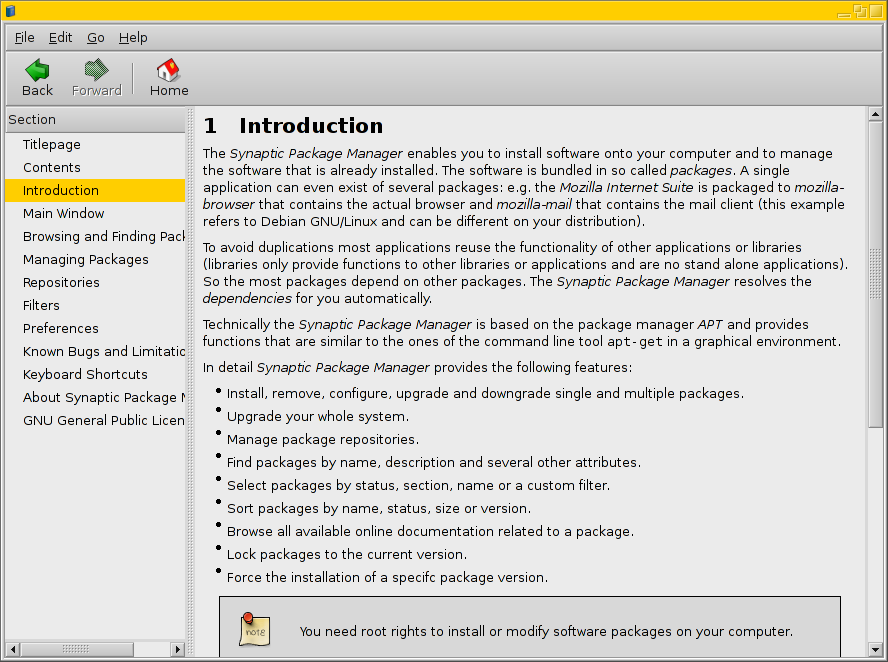Open the Edit menu
The height and width of the screenshot is (662, 888).
click(x=61, y=37)
